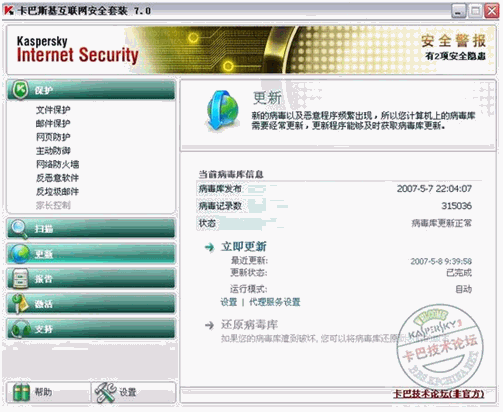Select 反垃圾邮件 in the protection list
Image resolution: width=503 pixels, height=412 pixels.
click(x=57, y=191)
